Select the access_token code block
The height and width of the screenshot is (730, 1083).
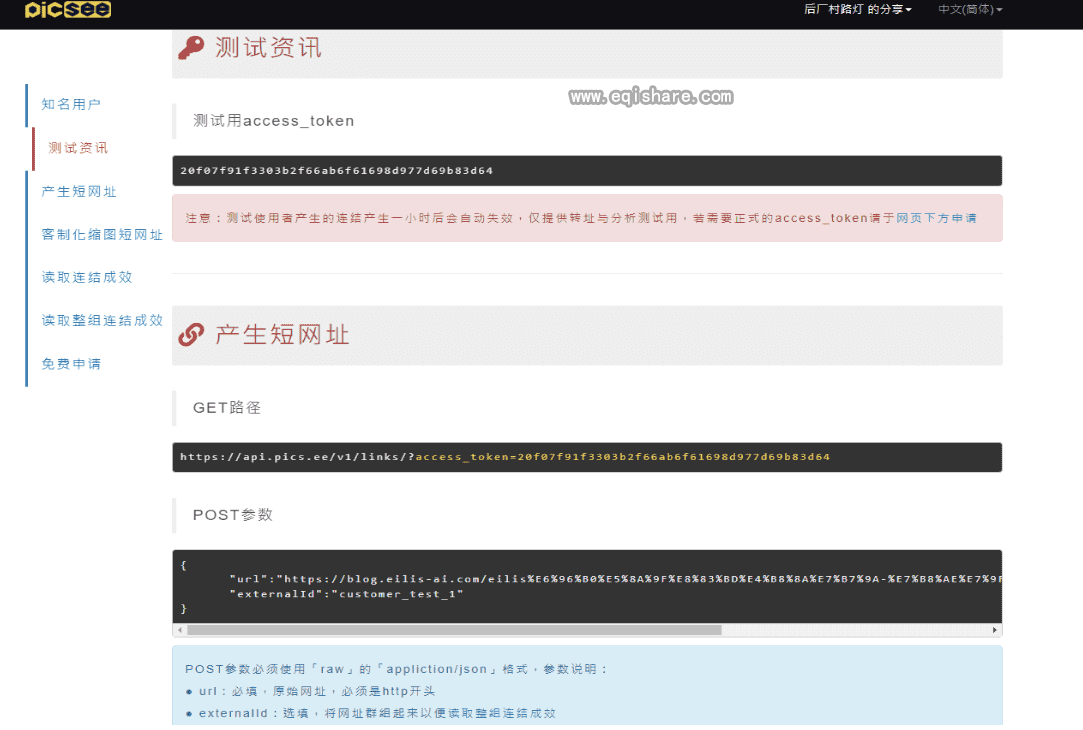pyautogui.click(x=588, y=170)
